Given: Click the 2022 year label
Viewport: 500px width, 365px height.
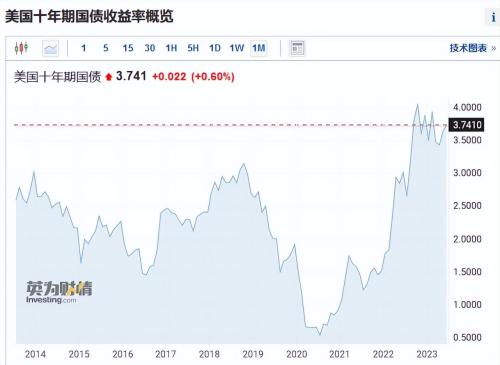Looking at the screenshot, I should (383, 354).
